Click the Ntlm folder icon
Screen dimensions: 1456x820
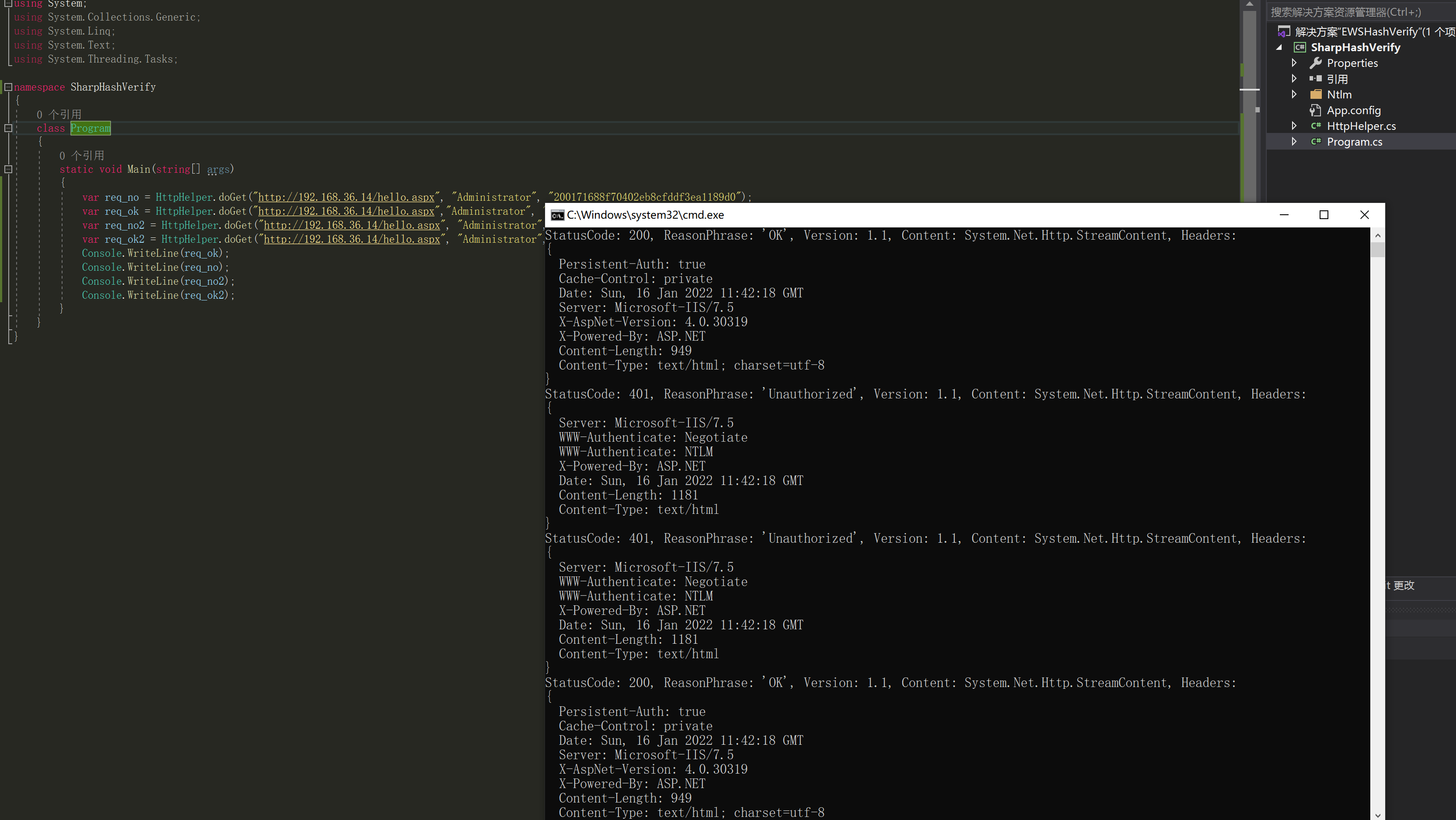tap(1316, 94)
